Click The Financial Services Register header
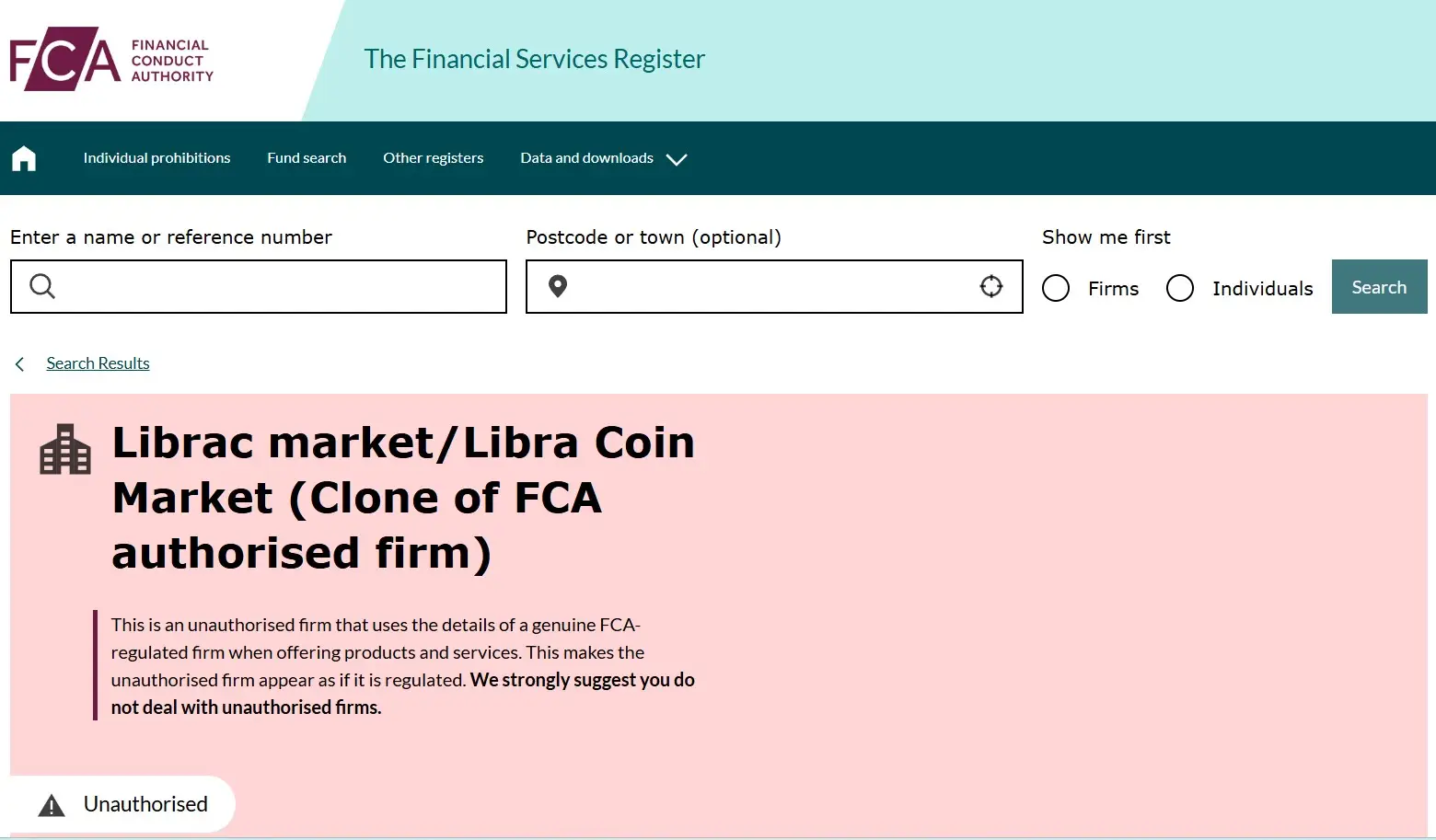This screenshot has height=840, width=1436. pyautogui.click(x=534, y=58)
